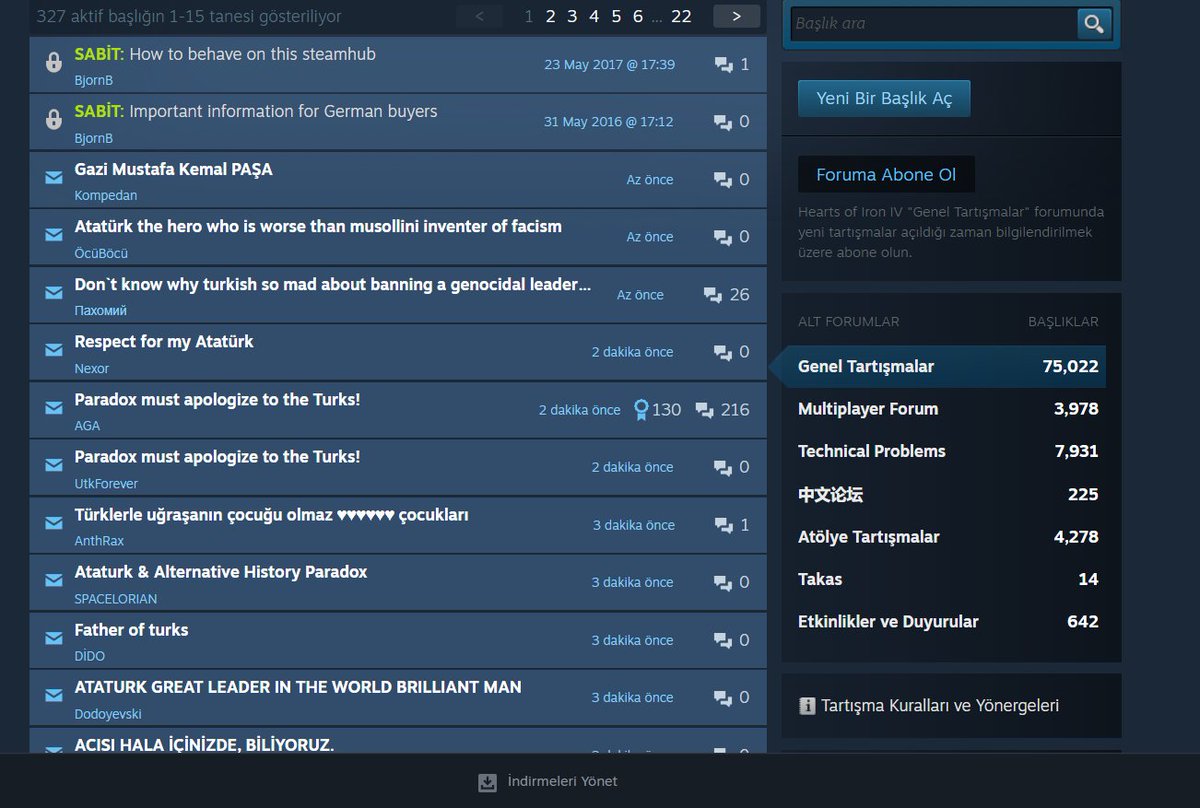Click the Yeni Bir Başlık Aç button
The image size is (1200, 808).
(884, 99)
